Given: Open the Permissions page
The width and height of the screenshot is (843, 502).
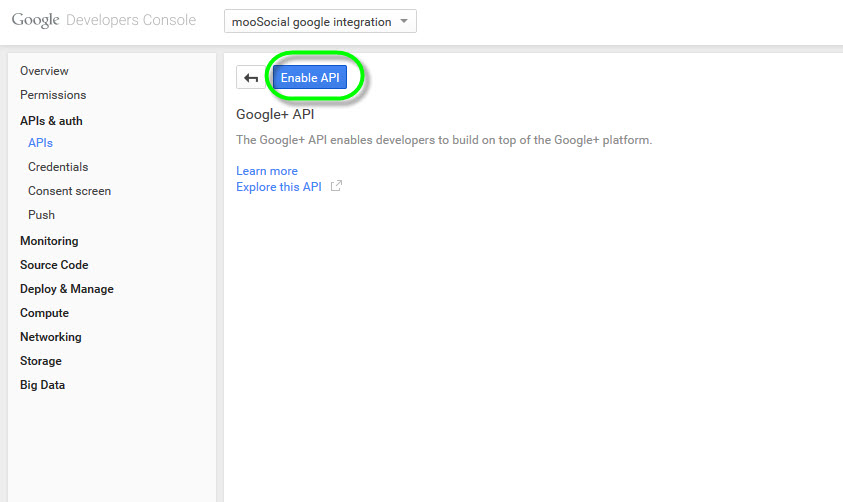Looking at the screenshot, I should pyautogui.click(x=53, y=95).
